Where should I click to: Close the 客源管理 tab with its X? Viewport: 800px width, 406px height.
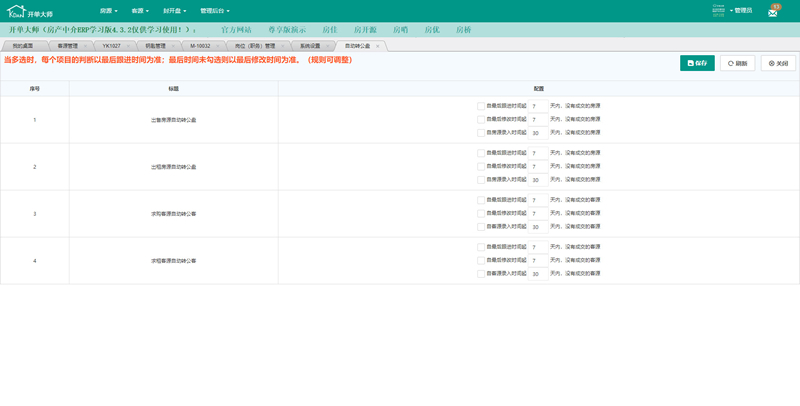pyautogui.click(x=84, y=46)
